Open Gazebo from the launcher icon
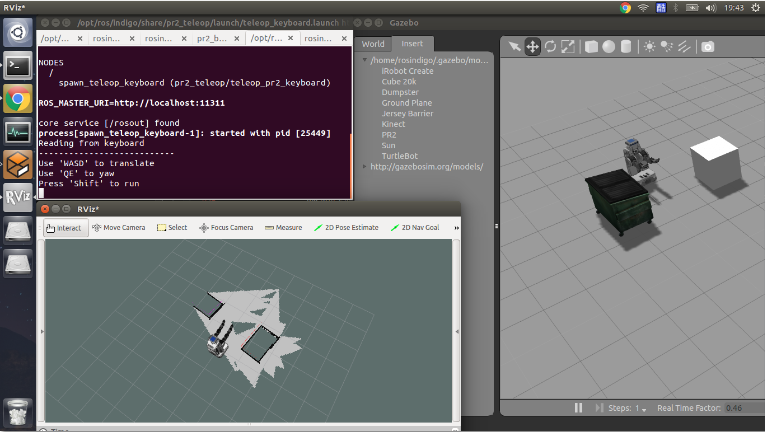Viewport: 765px width, 432px height. click(x=18, y=165)
